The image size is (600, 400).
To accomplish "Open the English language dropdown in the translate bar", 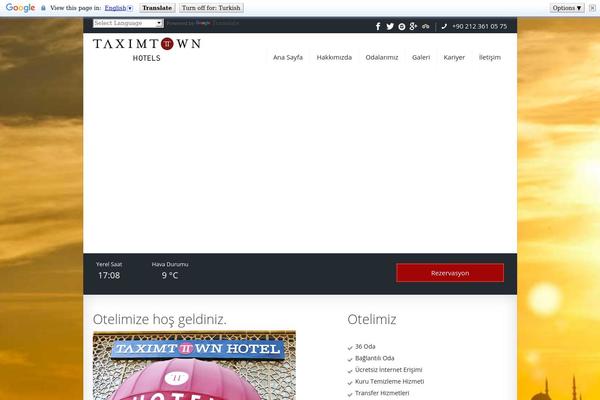I will [119, 8].
